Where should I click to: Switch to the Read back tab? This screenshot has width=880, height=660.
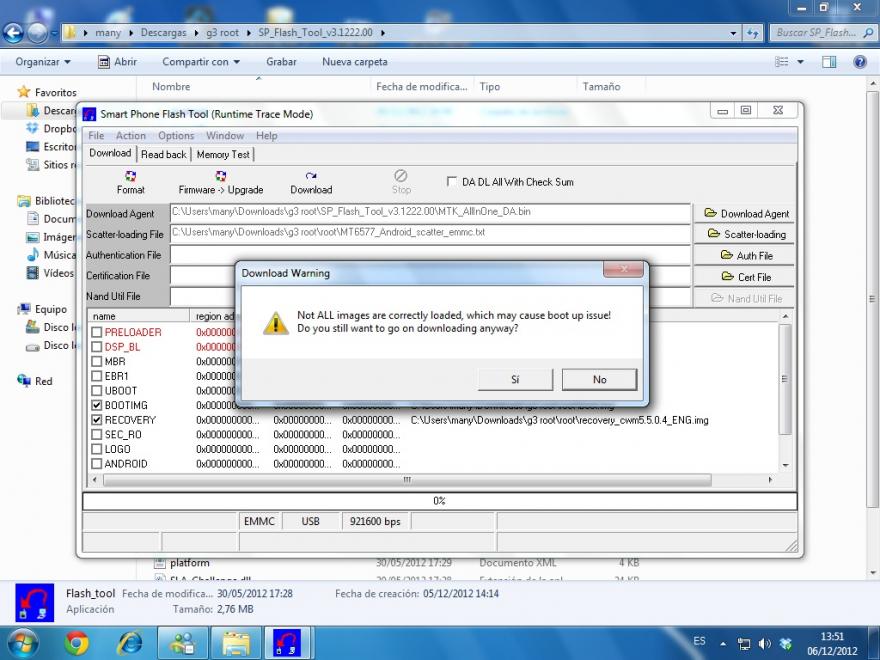click(x=163, y=154)
